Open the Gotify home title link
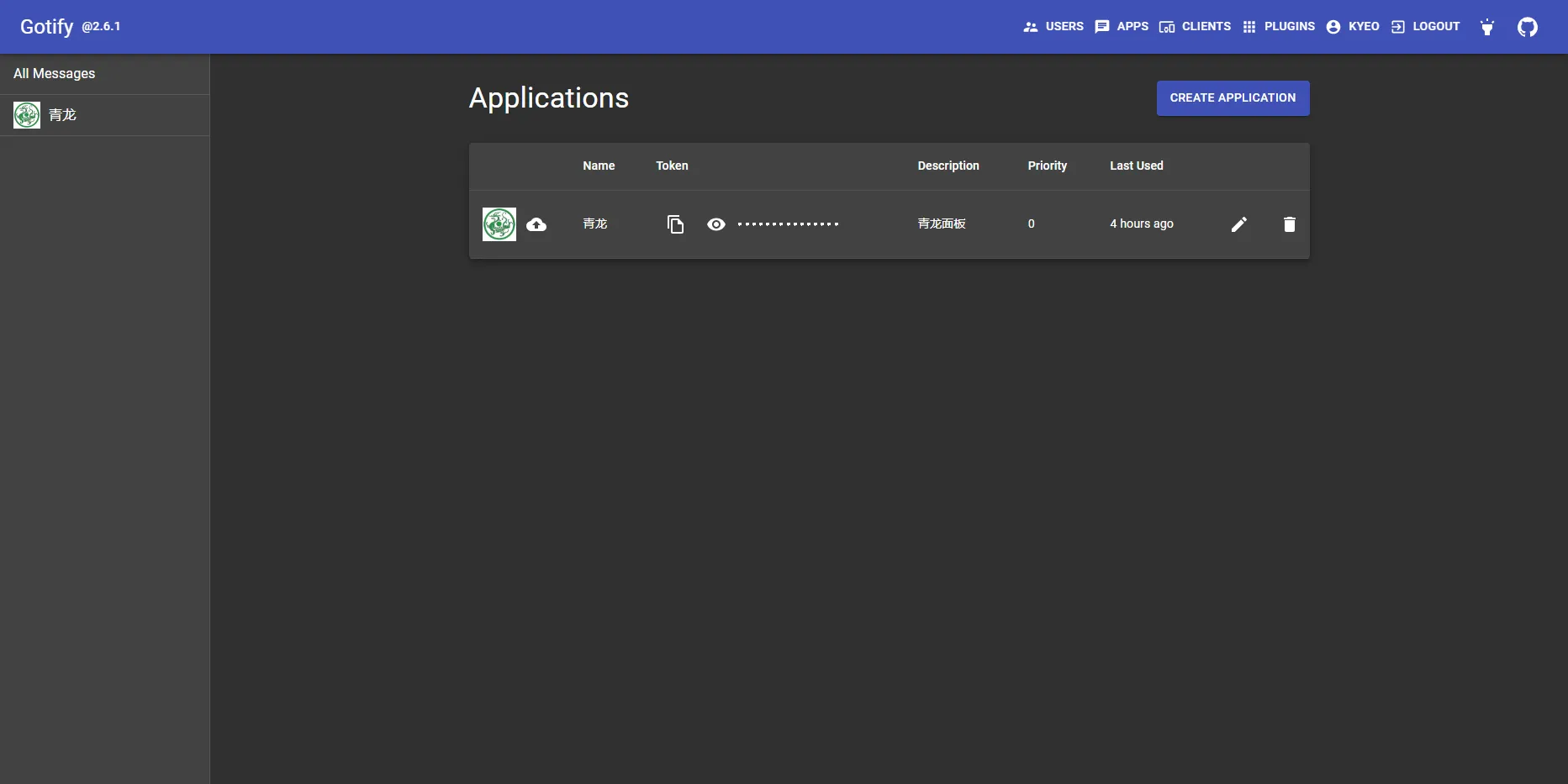This screenshot has width=1568, height=784. tap(47, 27)
